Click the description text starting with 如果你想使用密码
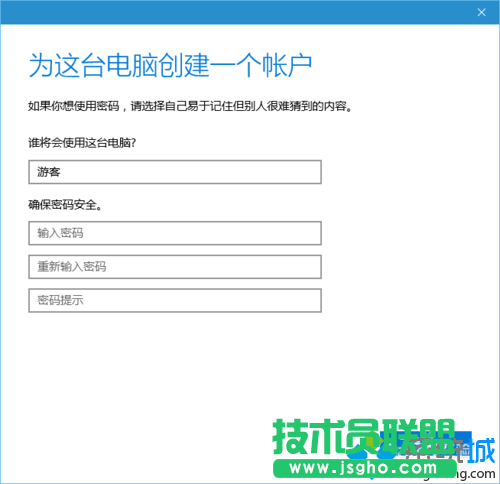This screenshot has width=500, height=484. point(190,106)
